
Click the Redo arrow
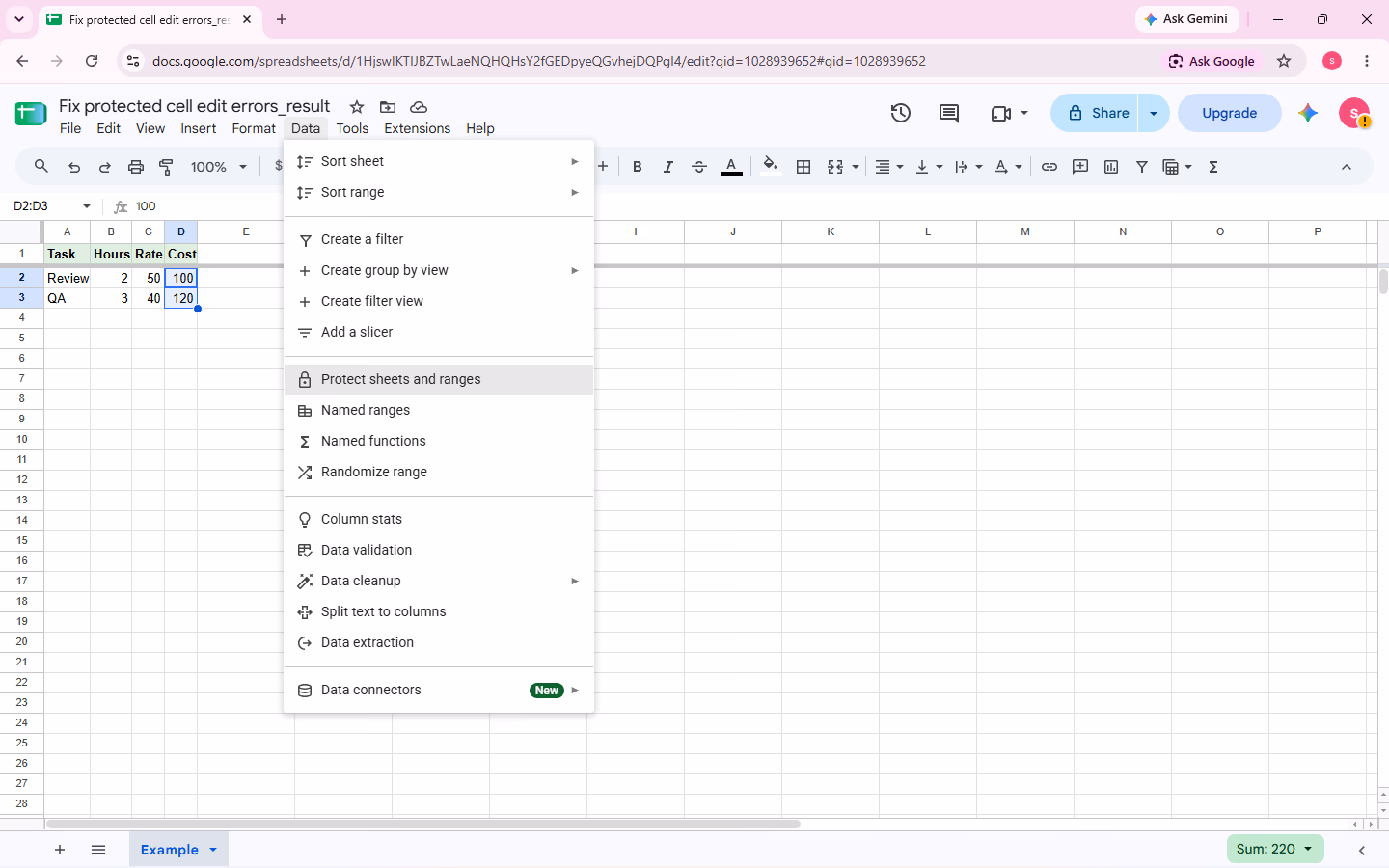click(x=105, y=167)
